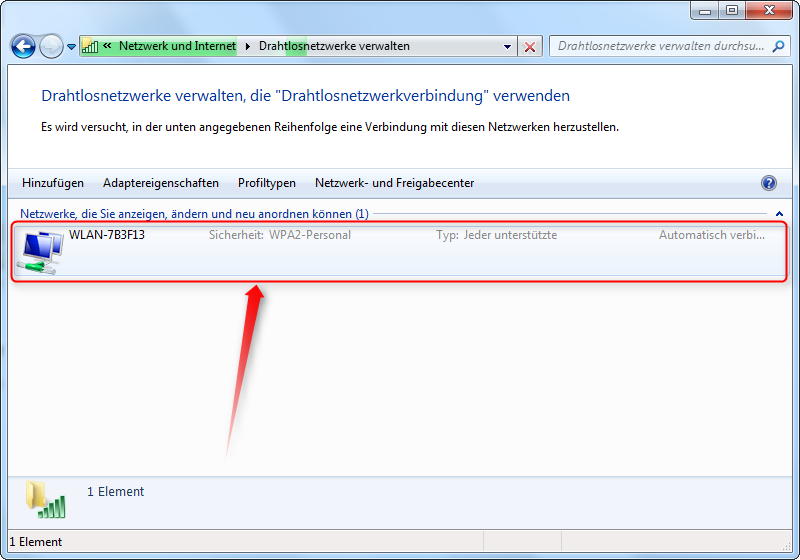Open the address bar history dropdown
This screenshot has width=800, height=560.
tap(507, 46)
